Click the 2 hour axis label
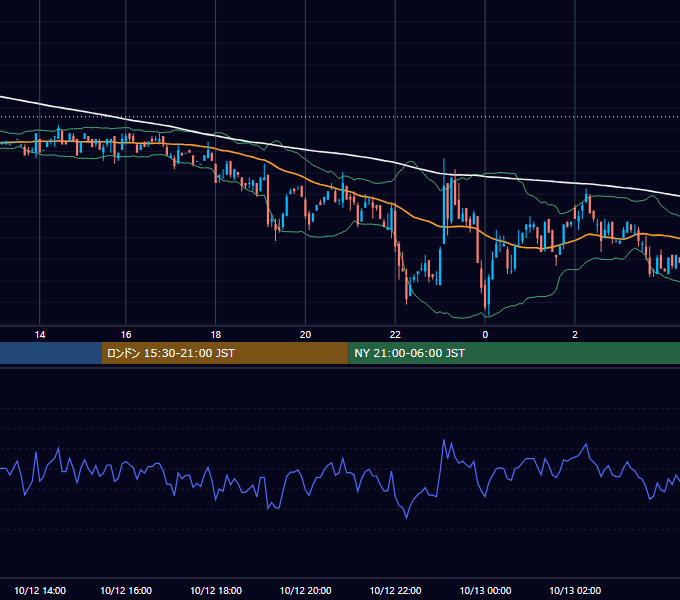The width and height of the screenshot is (680, 600). pos(575,335)
